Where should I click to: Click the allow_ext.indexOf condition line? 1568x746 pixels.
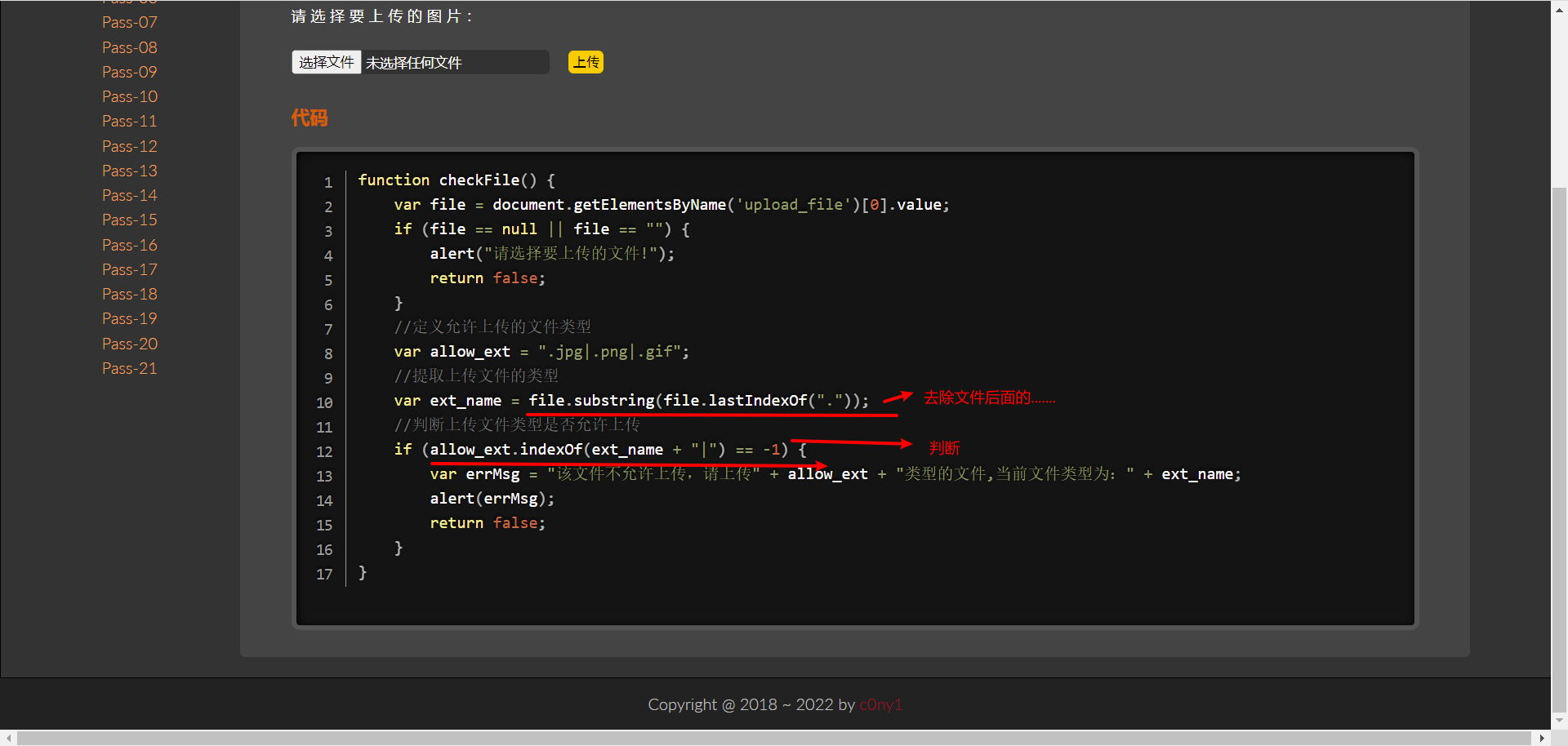click(600, 450)
